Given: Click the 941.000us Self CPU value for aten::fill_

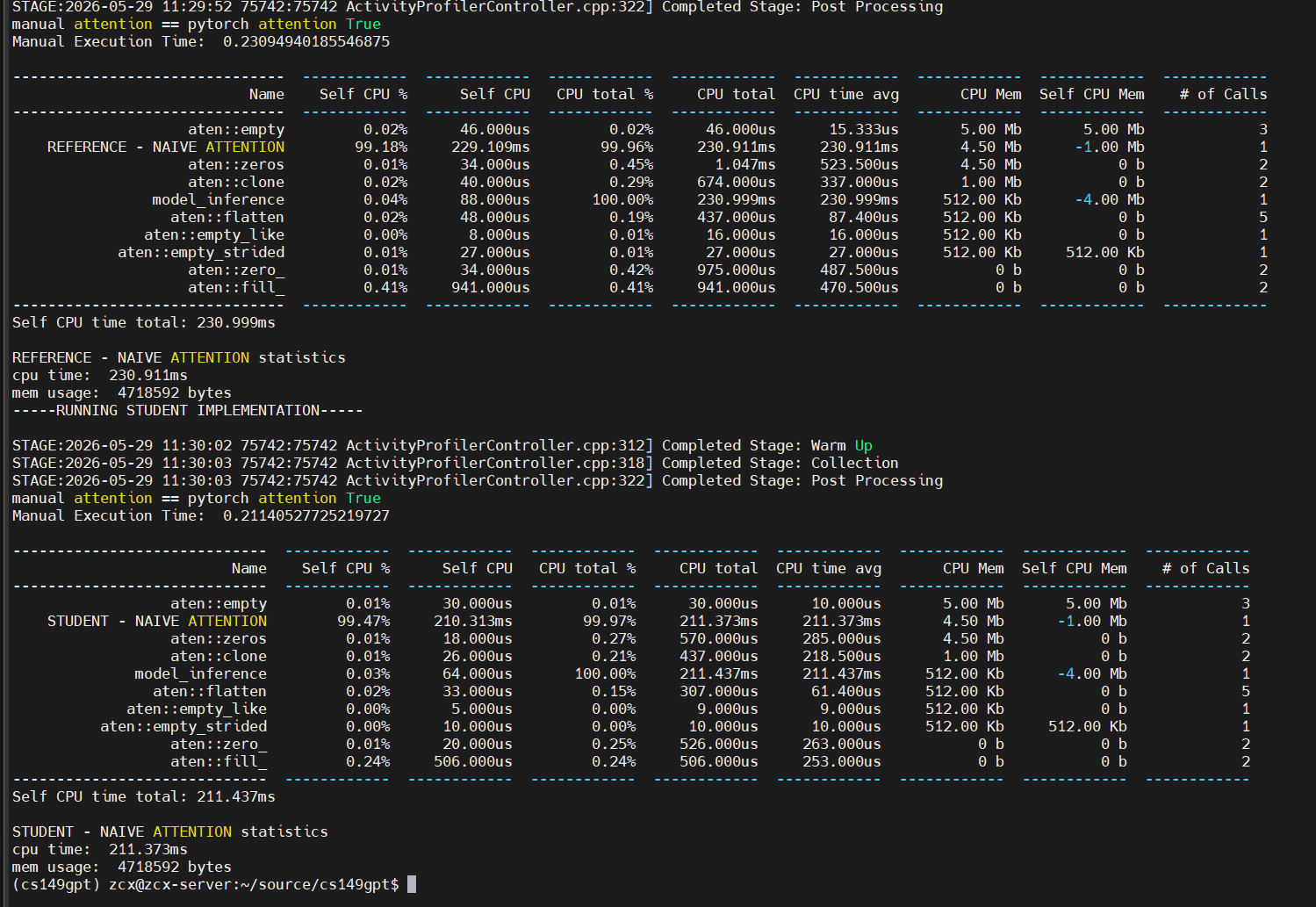Looking at the screenshot, I should (x=491, y=287).
